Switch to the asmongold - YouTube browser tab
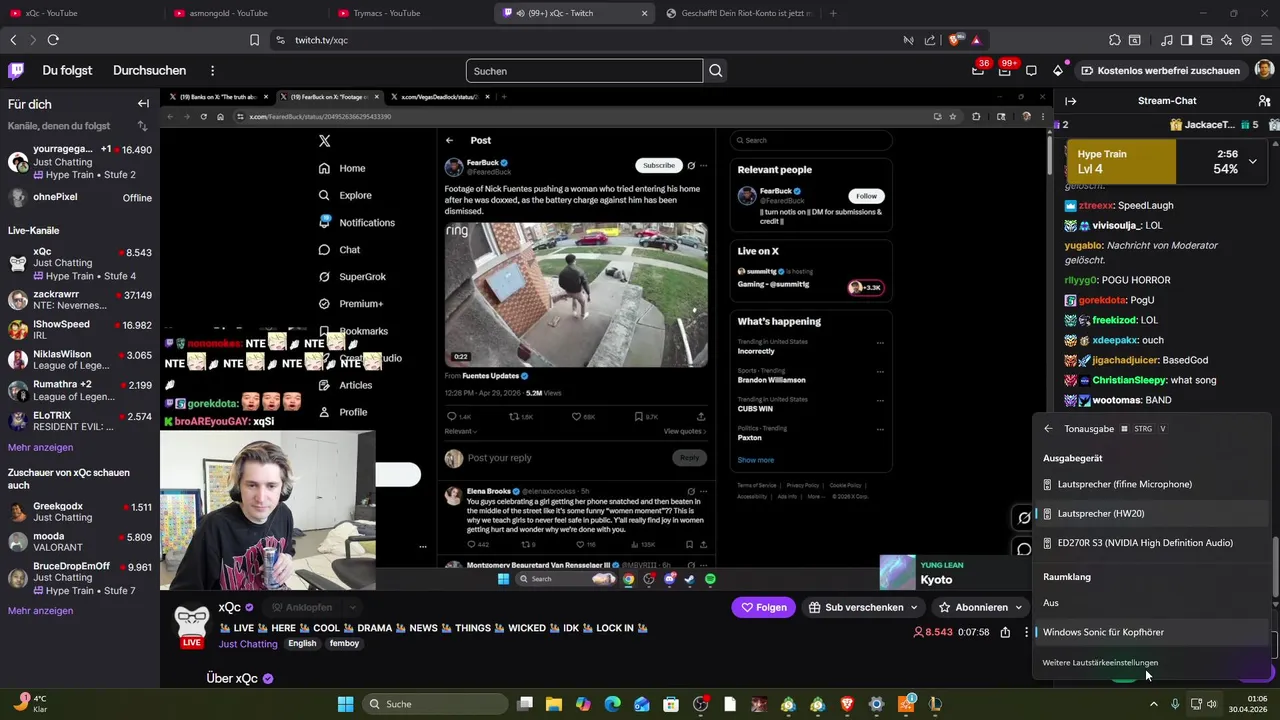Screen dimensions: 1280x720 point(245,13)
